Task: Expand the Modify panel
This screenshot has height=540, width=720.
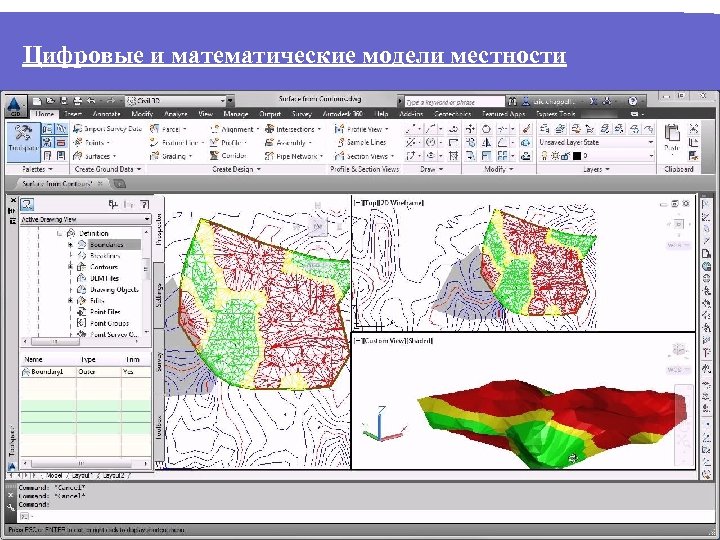Action: click(499, 169)
